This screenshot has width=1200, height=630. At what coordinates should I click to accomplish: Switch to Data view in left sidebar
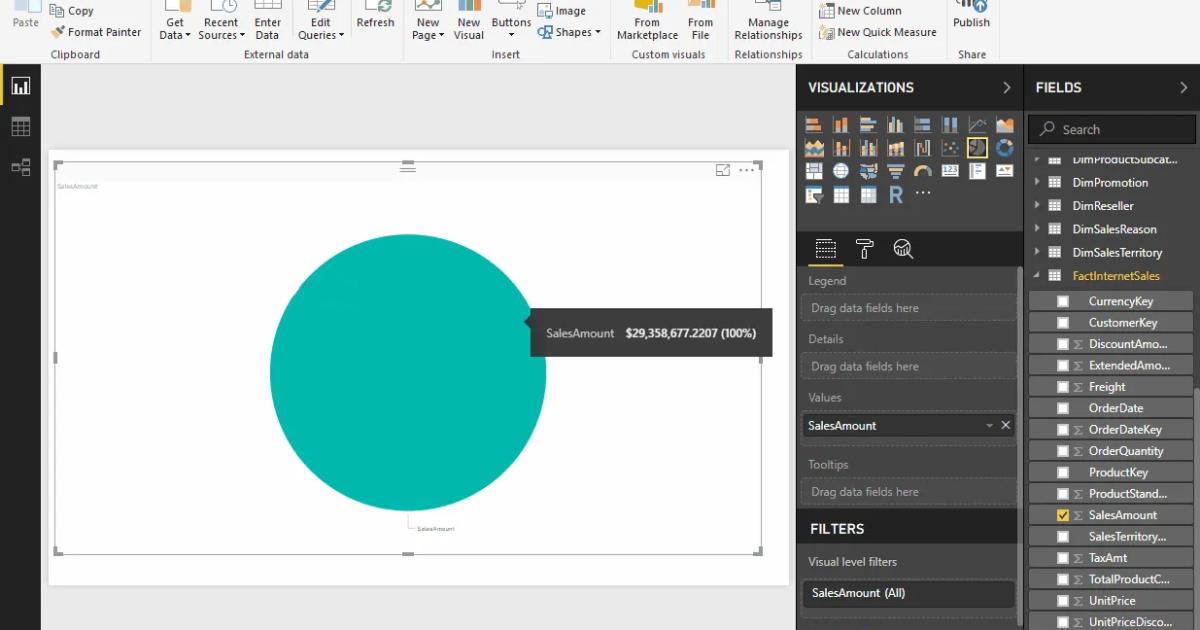coord(22,125)
